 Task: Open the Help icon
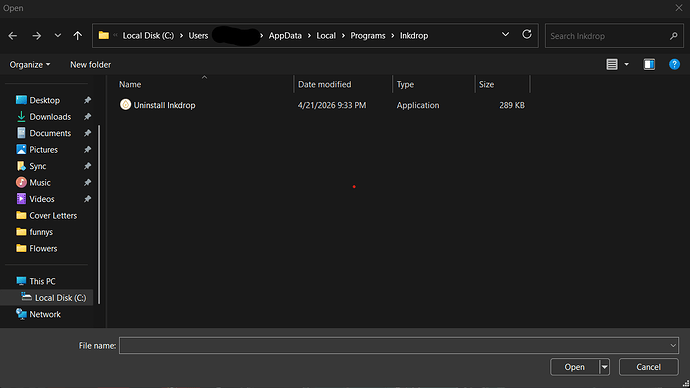tap(674, 64)
